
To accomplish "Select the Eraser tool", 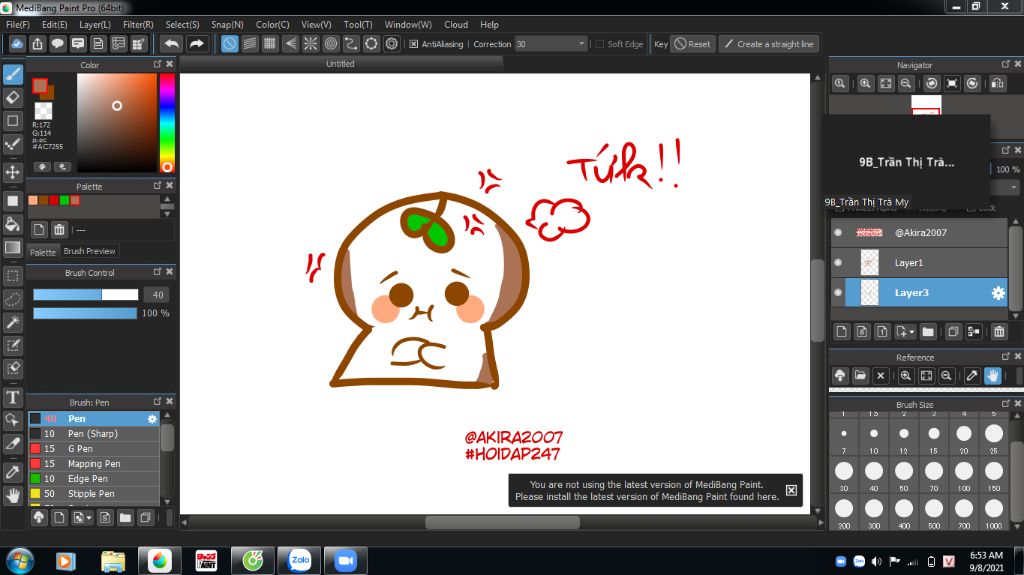I will tap(12, 97).
